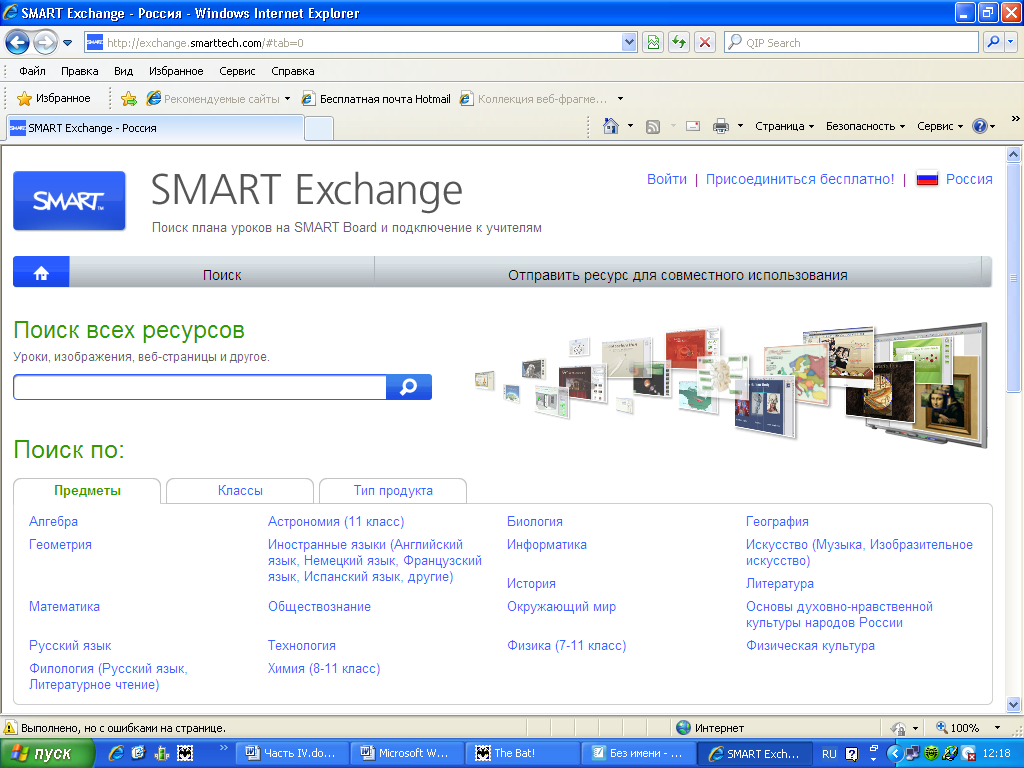Open Бесплатная почта Hotmail favorite
Image resolution: width=1024 pixels, height=768 pixels.
(x=376, y=99)
